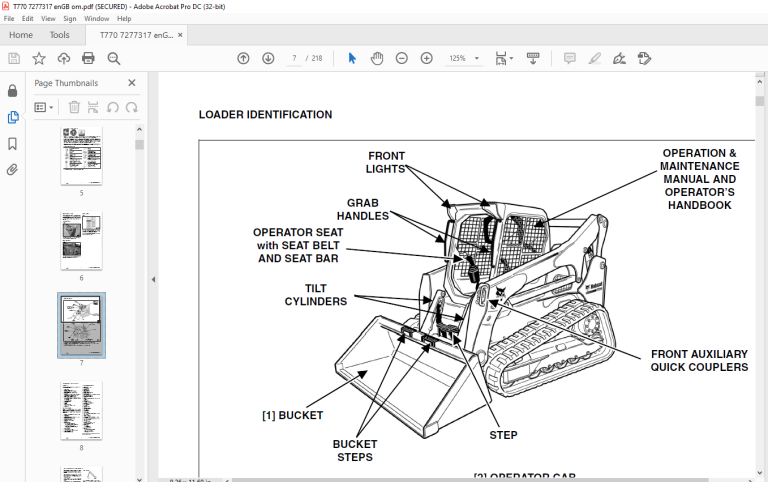This screenshot has width=768, height=482.
Task: Add the file to starred favorites
Action: coord(39,59)
